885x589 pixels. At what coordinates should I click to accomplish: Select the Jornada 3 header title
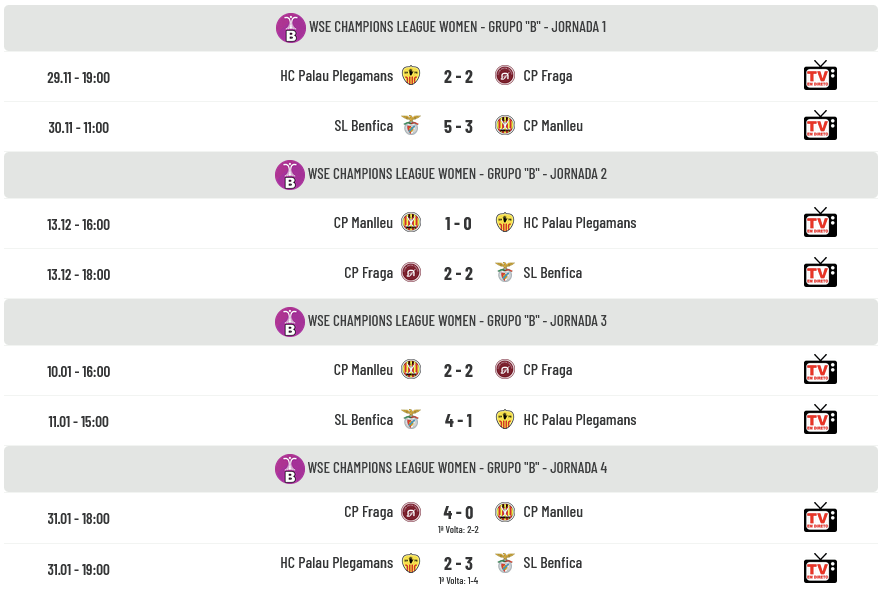click(457, 321)
